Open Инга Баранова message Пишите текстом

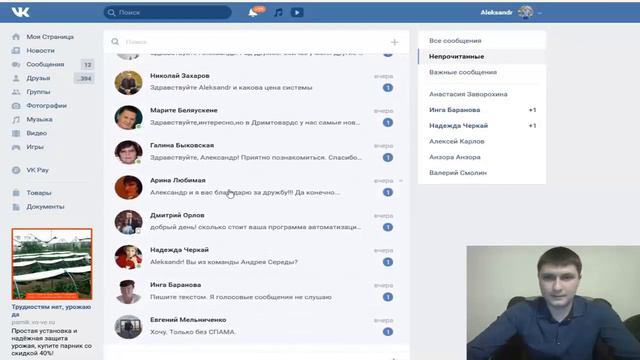241,297
